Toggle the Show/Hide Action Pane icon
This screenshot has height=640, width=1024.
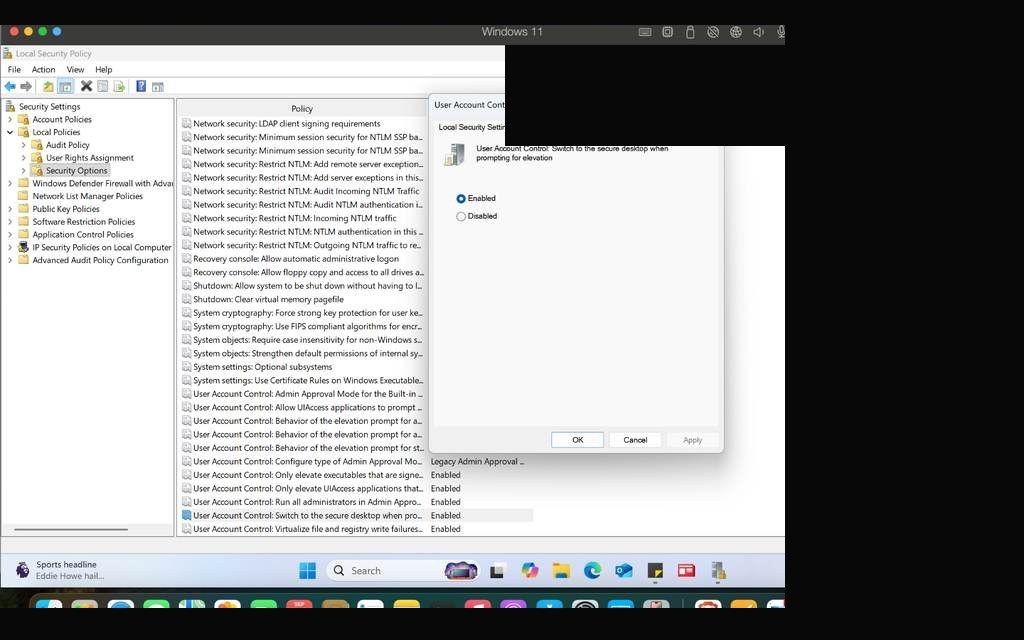point(157,86)
